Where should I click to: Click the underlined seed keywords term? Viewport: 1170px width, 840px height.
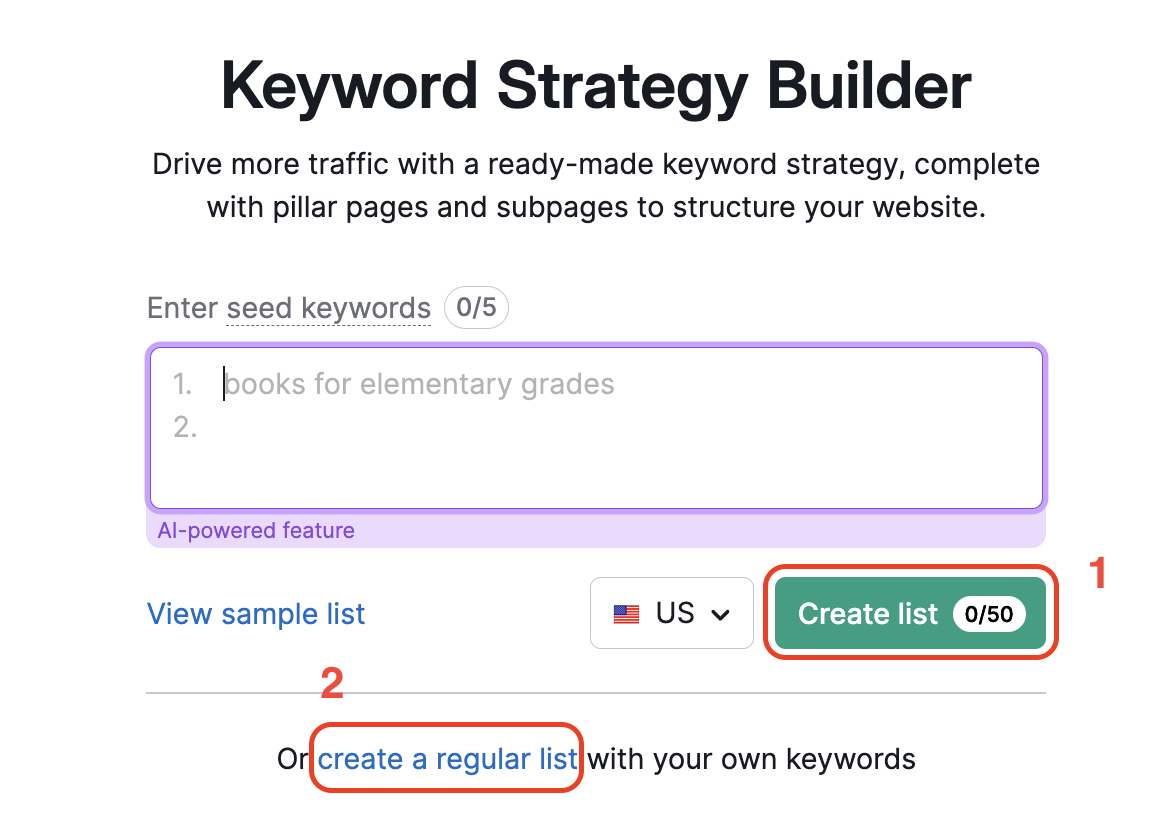coord(328,308)
